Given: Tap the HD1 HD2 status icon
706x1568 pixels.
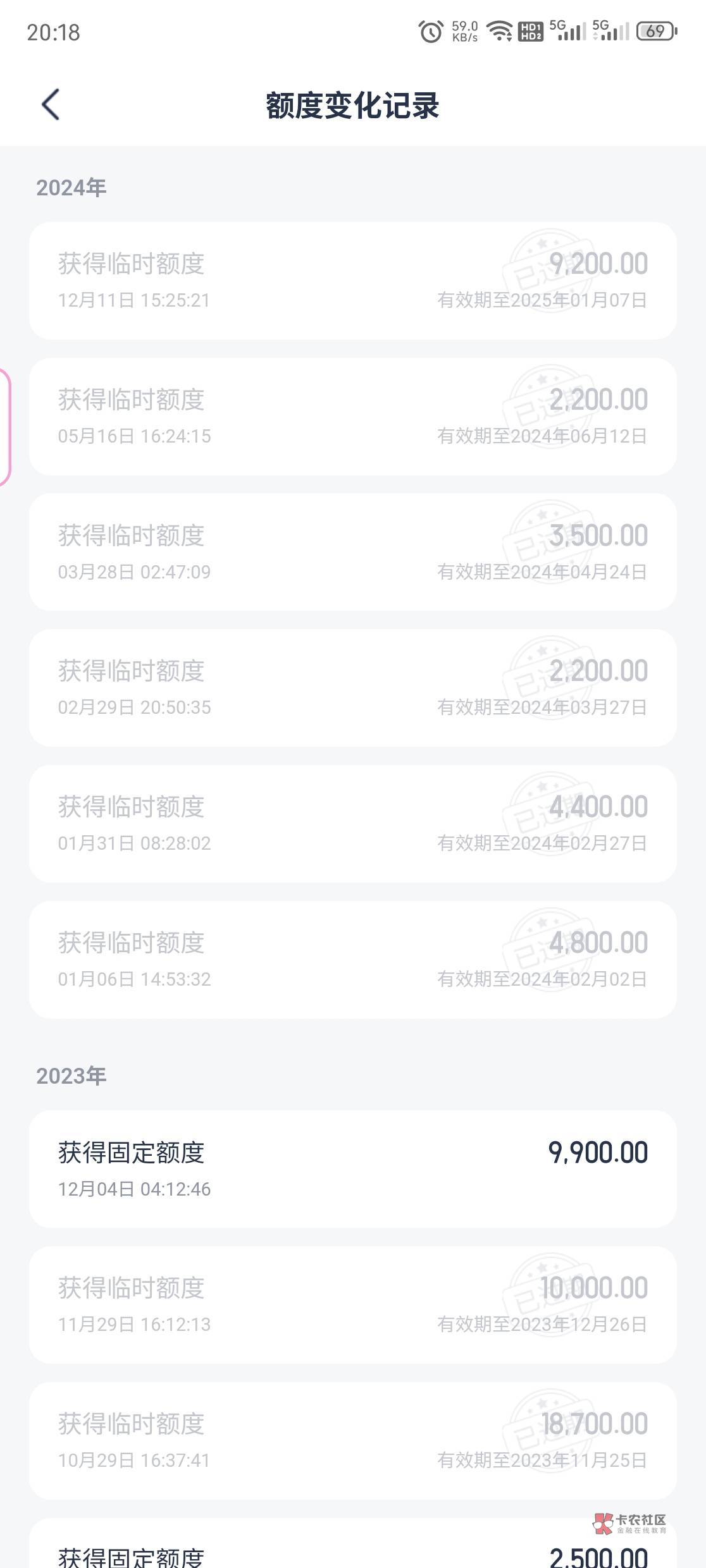Looking at the screenshot, I should tap(530, 31).
